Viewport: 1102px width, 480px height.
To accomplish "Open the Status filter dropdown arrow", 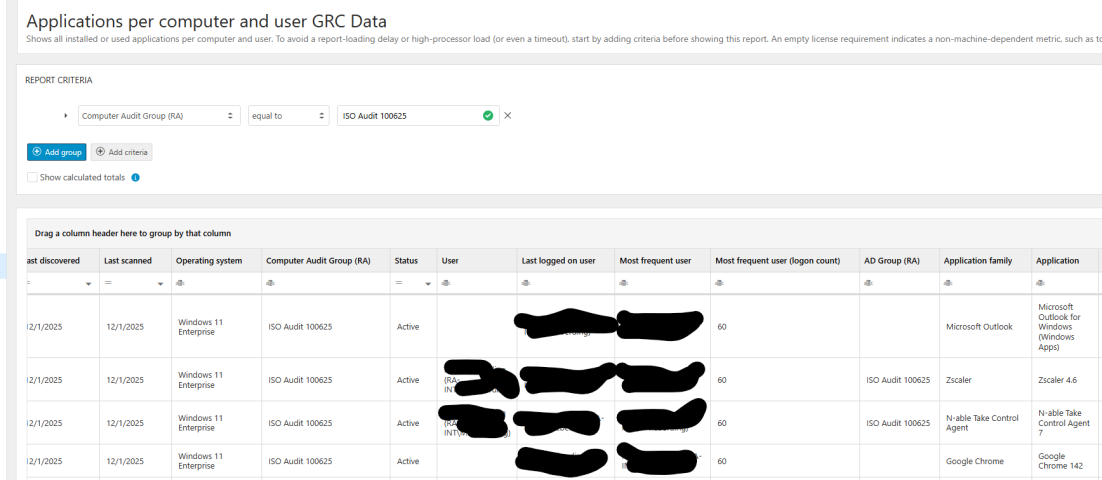I will pos(428,284).
